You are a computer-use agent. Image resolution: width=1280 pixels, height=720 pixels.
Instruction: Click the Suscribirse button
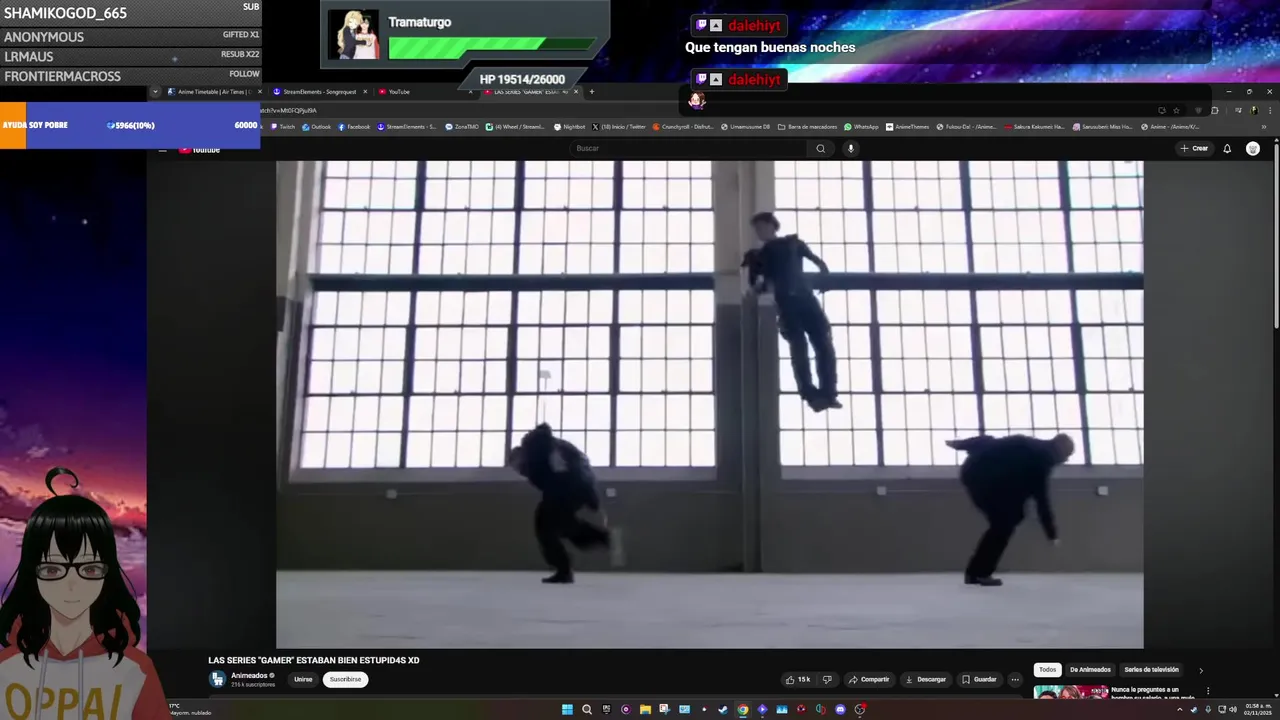tap(345, 679)
